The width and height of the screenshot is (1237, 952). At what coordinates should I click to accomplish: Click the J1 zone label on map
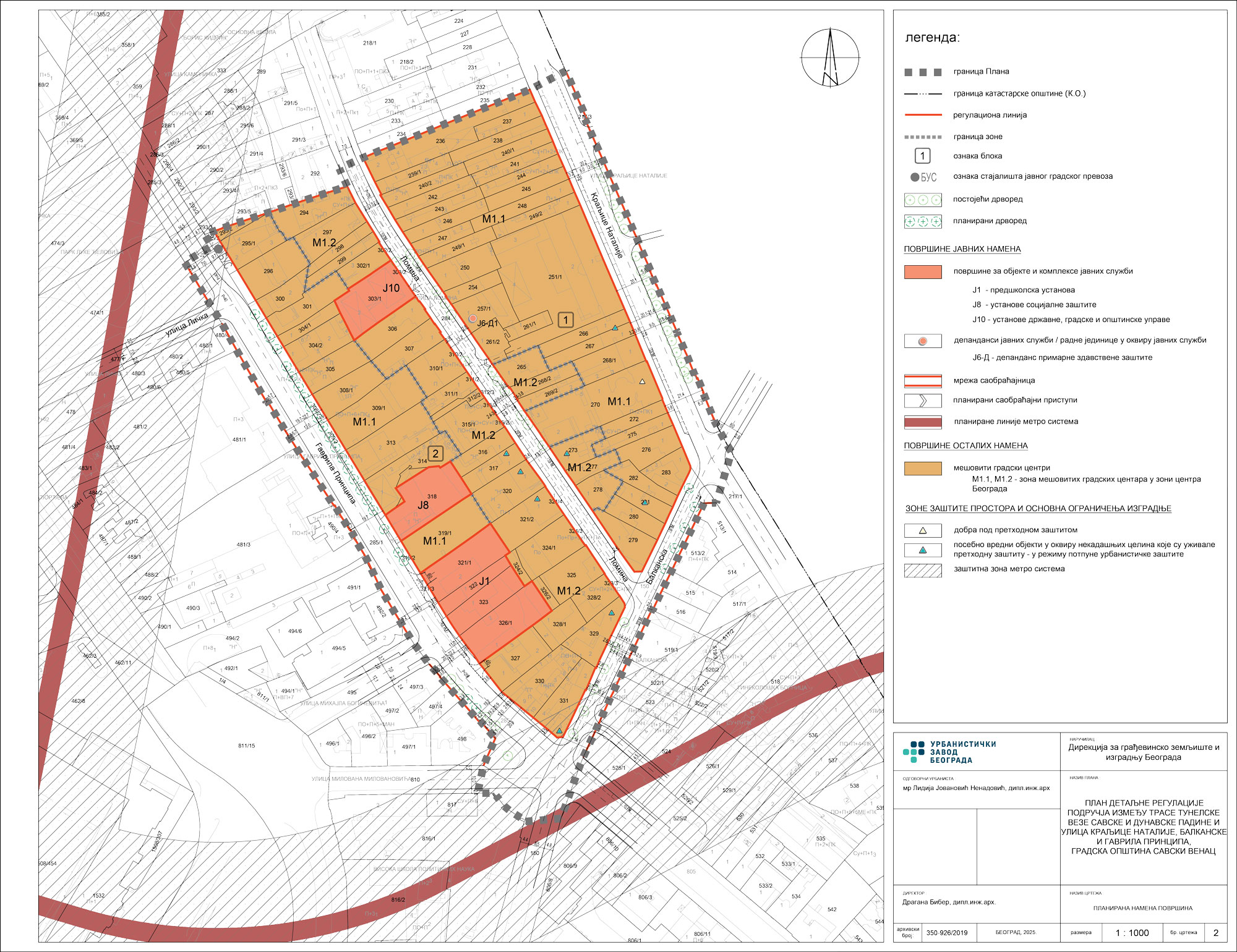tap(484, 581)
